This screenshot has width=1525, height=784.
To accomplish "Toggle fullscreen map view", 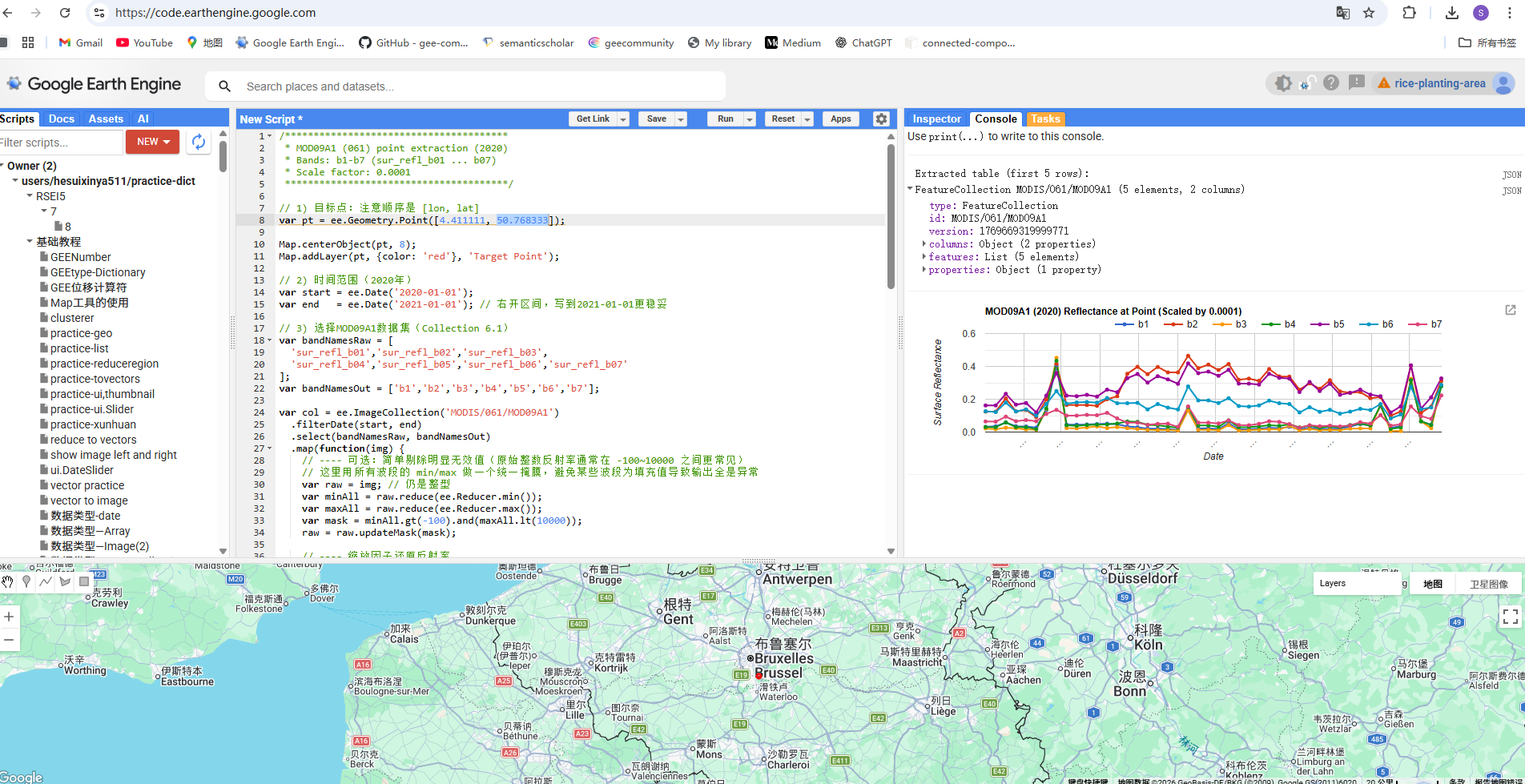I will coord(1510,616).
